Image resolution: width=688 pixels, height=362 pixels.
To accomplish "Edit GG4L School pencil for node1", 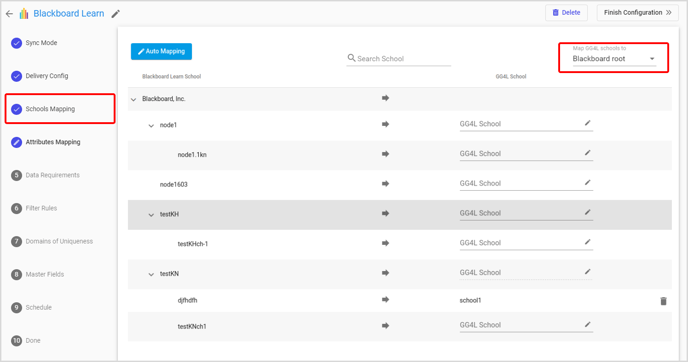I will 588,123.
